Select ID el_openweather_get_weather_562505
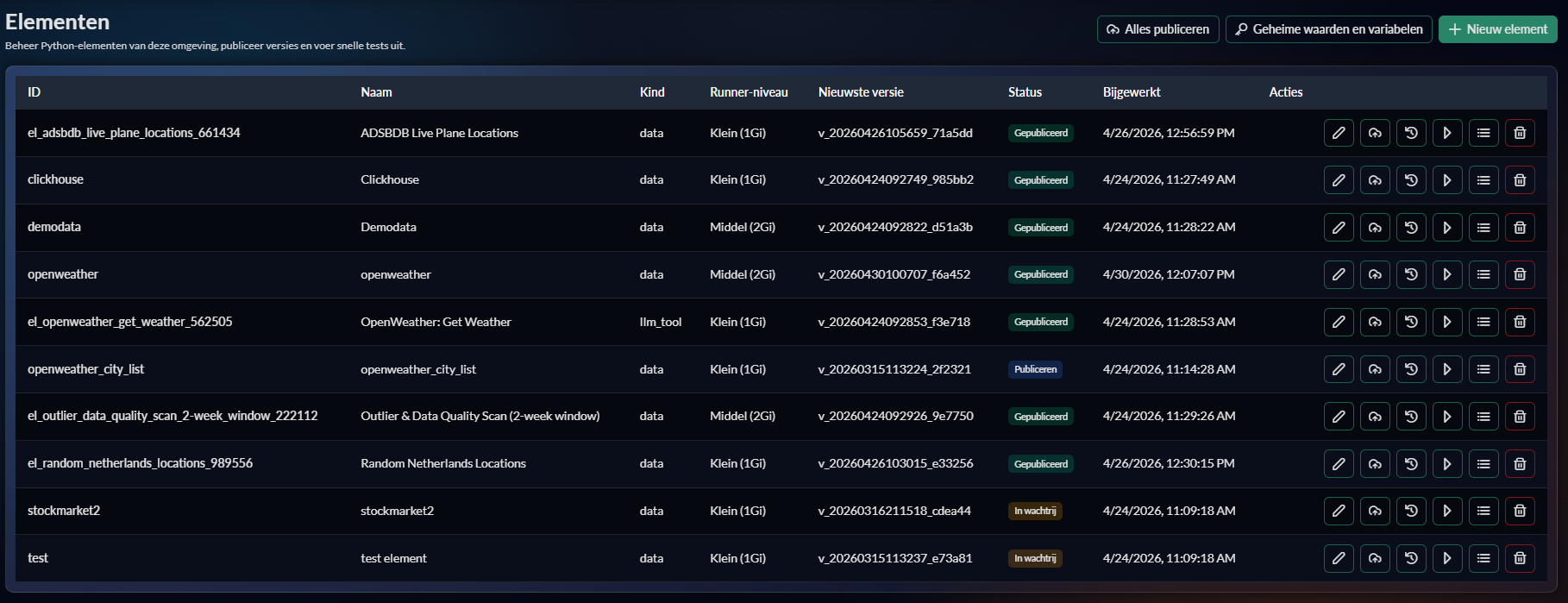The width and height of the screenshot is (1568, 603). click(130, 322)
